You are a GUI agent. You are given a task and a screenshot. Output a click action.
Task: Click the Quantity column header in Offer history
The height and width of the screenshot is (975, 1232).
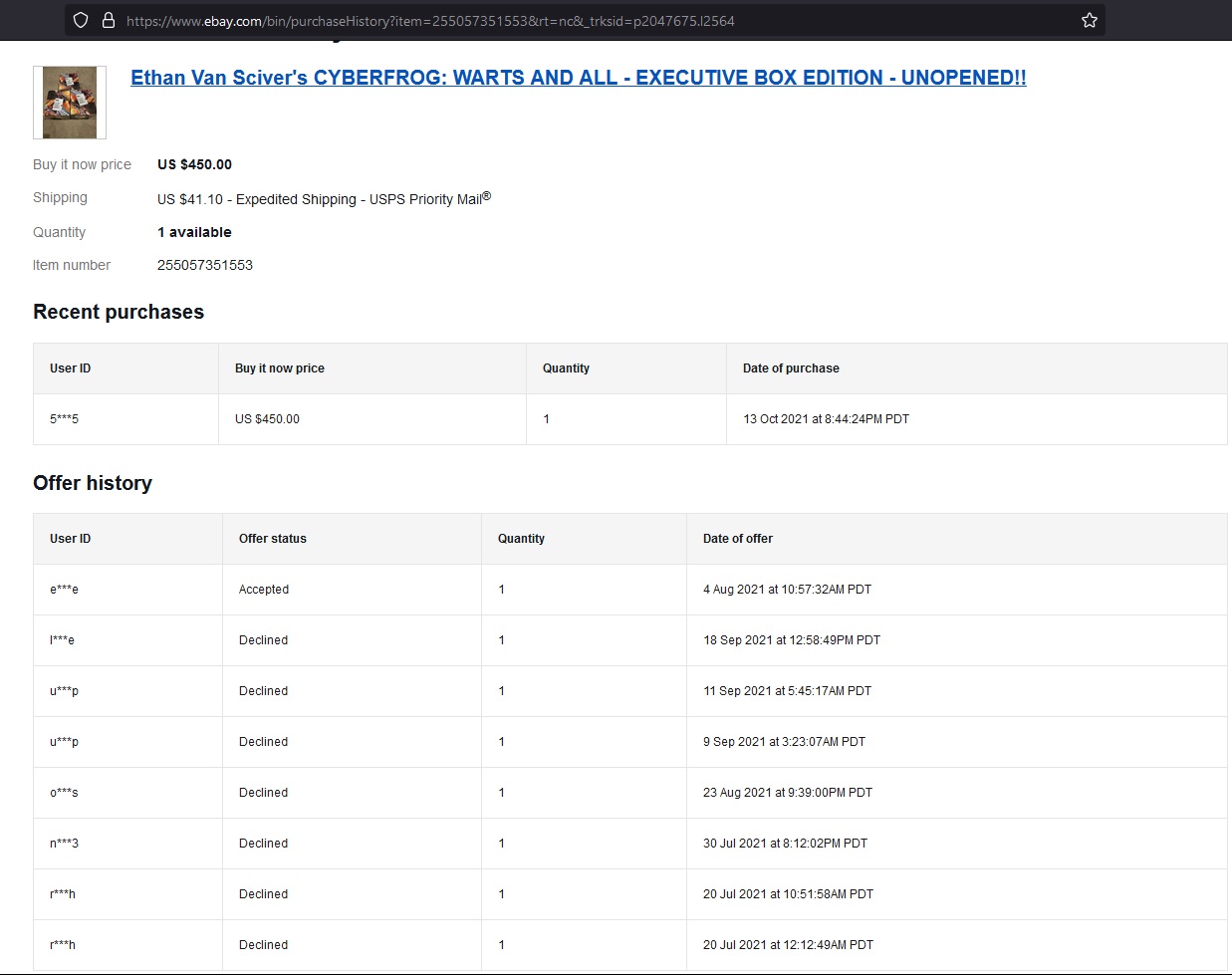point(521,539)
